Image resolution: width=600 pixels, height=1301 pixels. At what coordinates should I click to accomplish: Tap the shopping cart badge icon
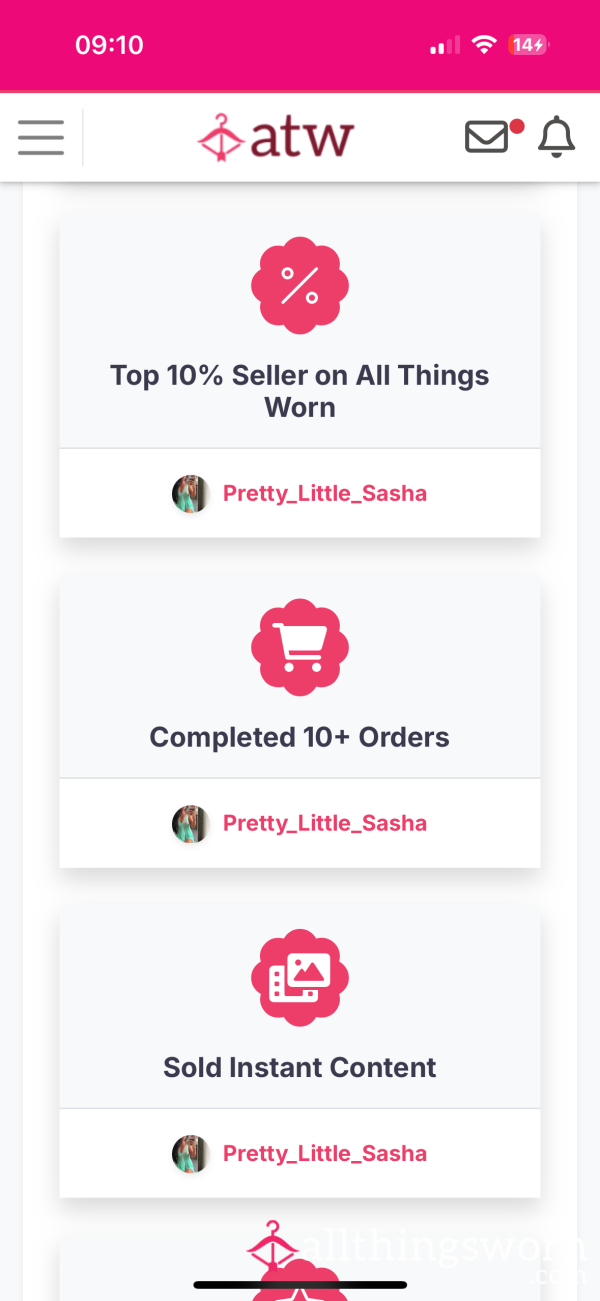point(300,647)
